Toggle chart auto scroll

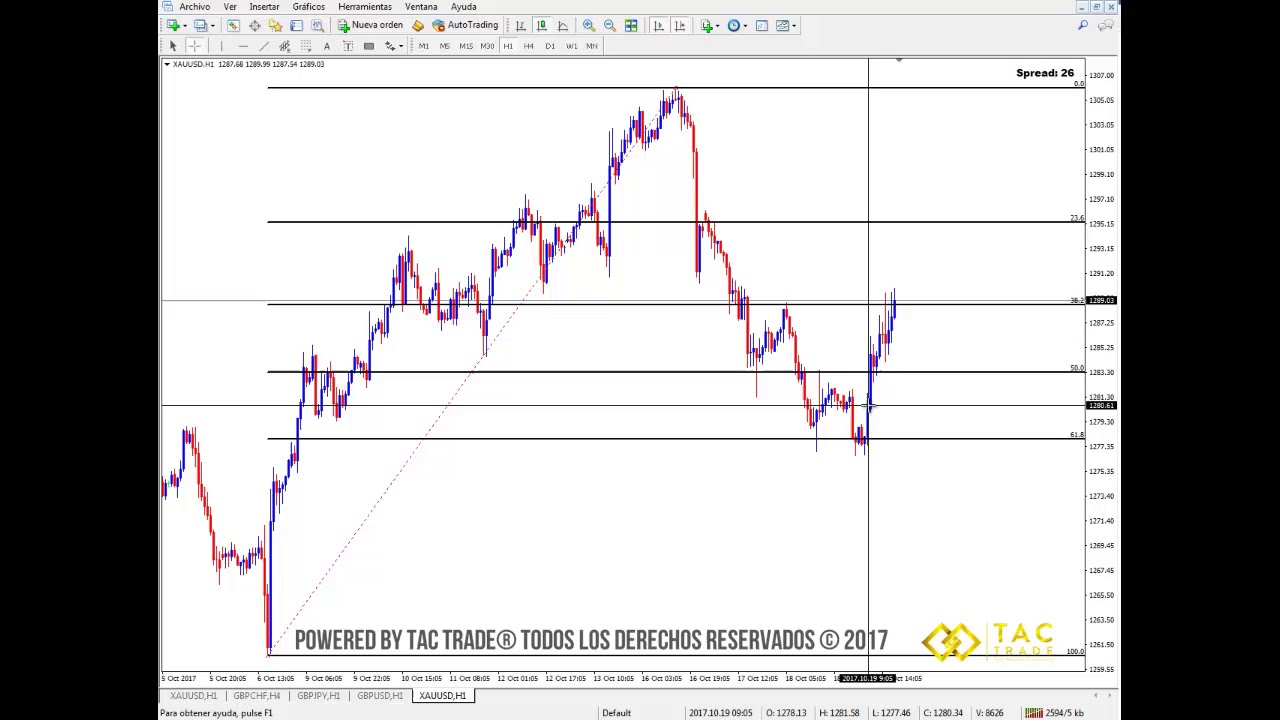[658, 25]
